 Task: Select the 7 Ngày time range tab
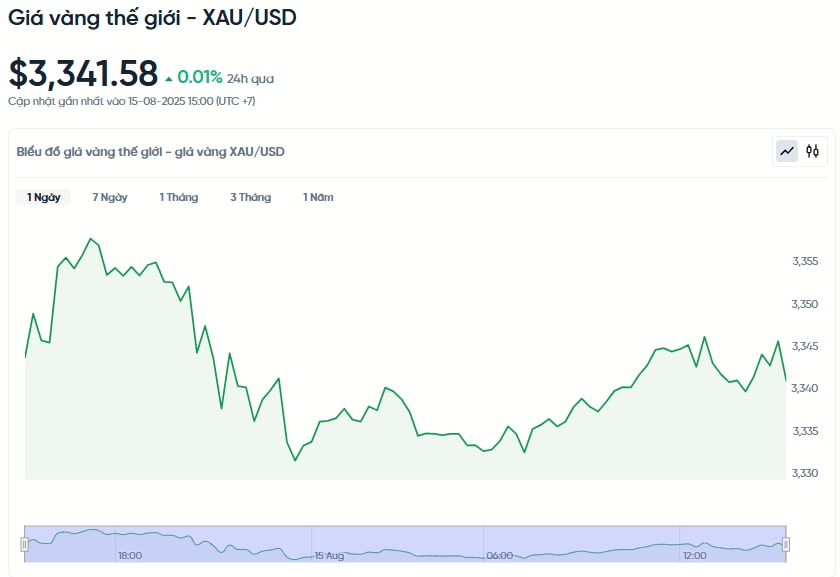[x=110, y=197]
